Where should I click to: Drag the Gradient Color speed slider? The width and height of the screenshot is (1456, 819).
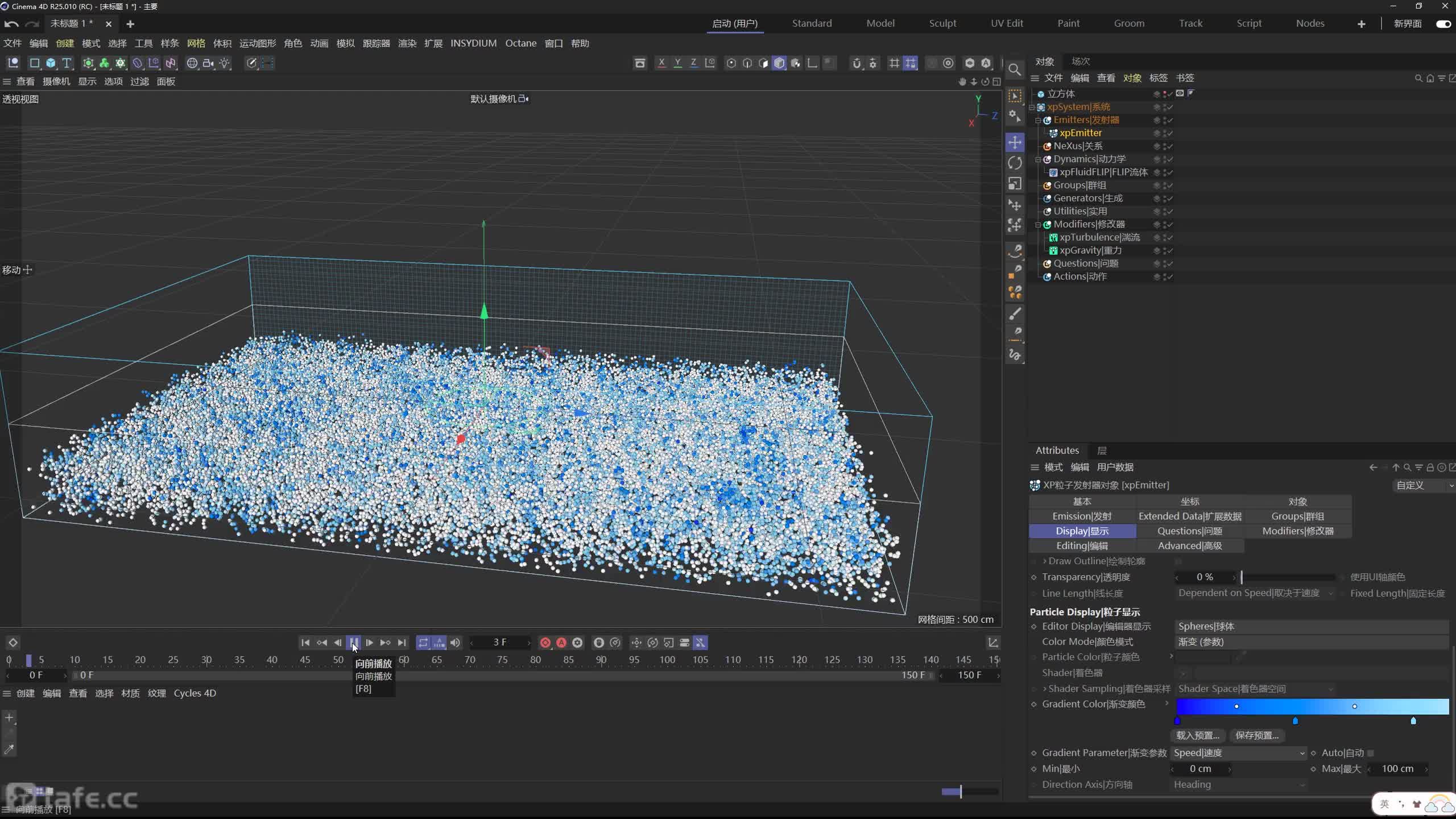point(1296,720)
